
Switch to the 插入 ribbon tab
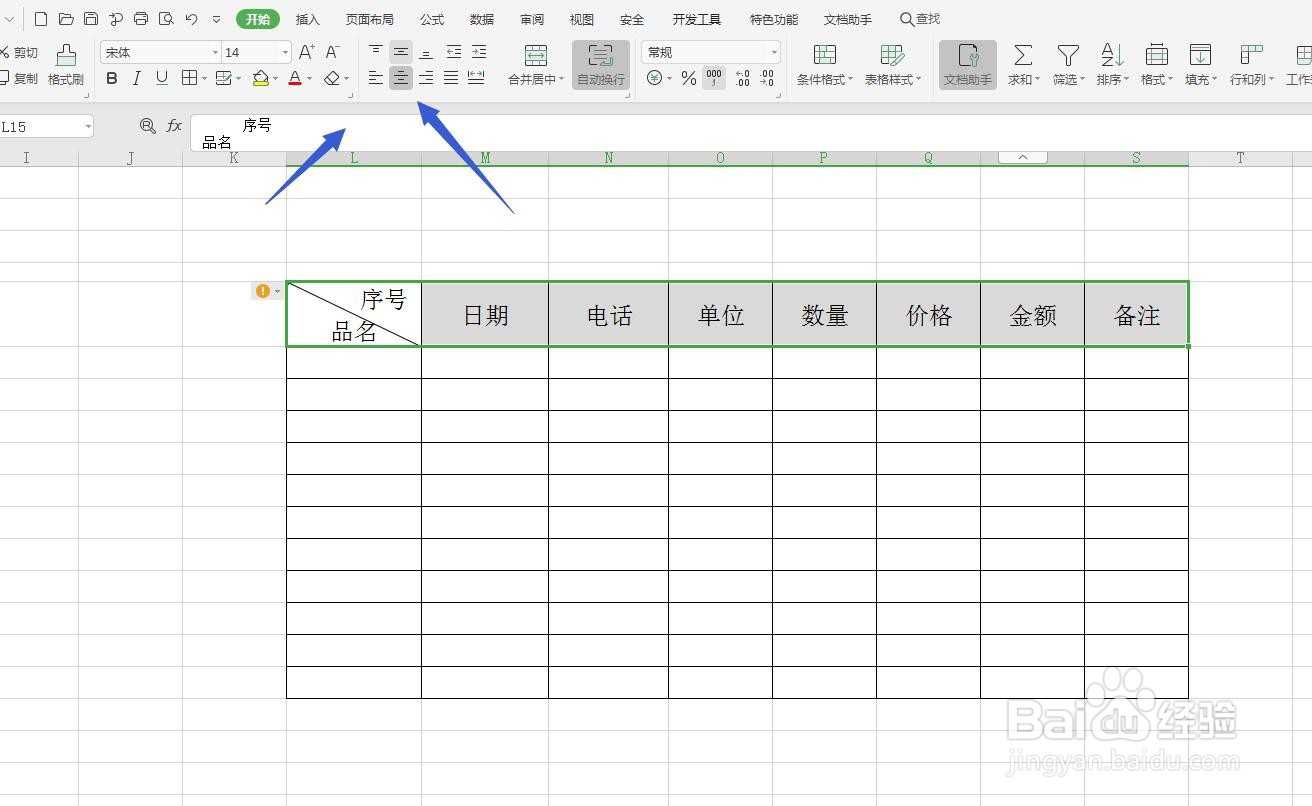[x=307, y=18]
